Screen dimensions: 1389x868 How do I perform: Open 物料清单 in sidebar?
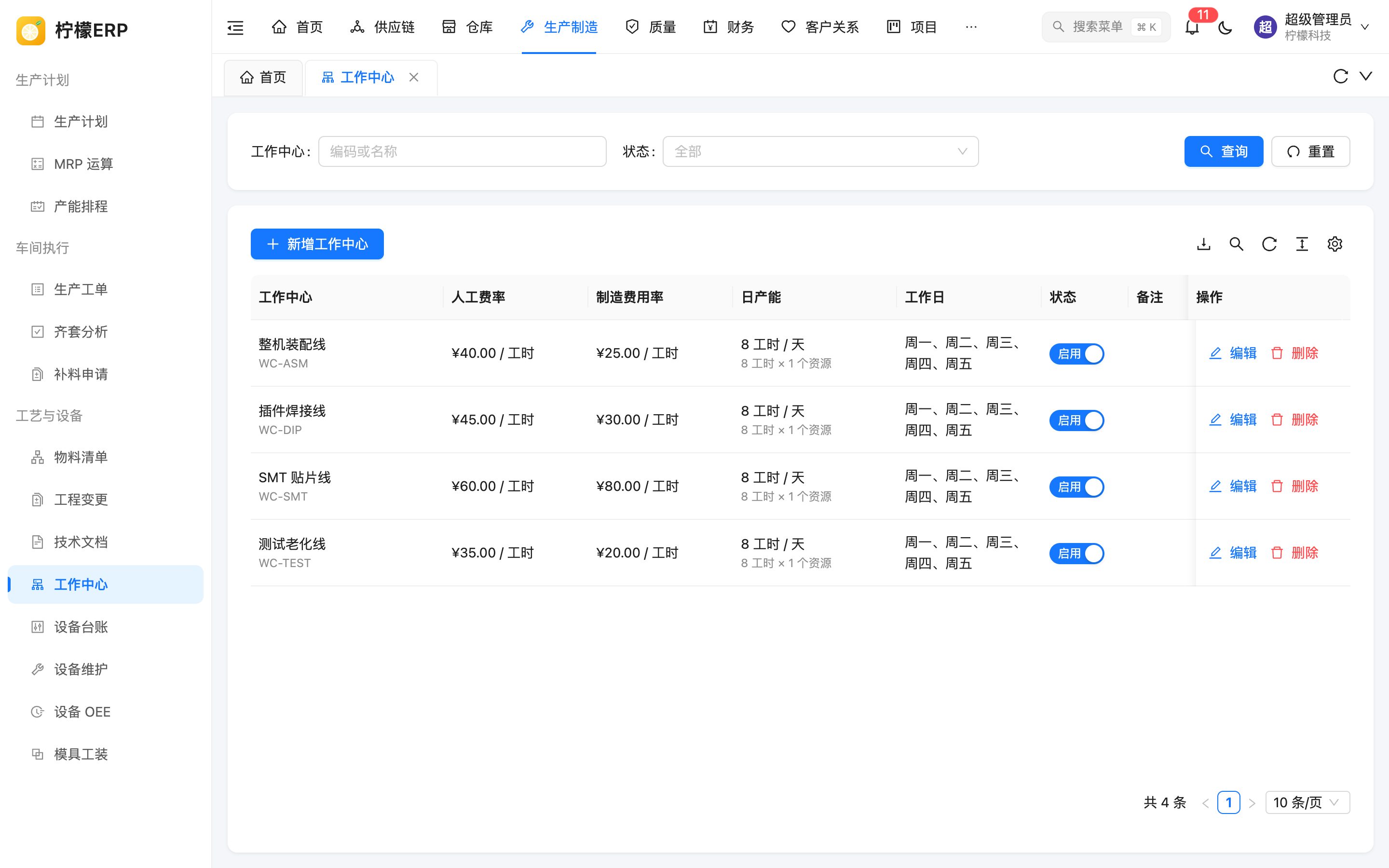tap(106, 457)
